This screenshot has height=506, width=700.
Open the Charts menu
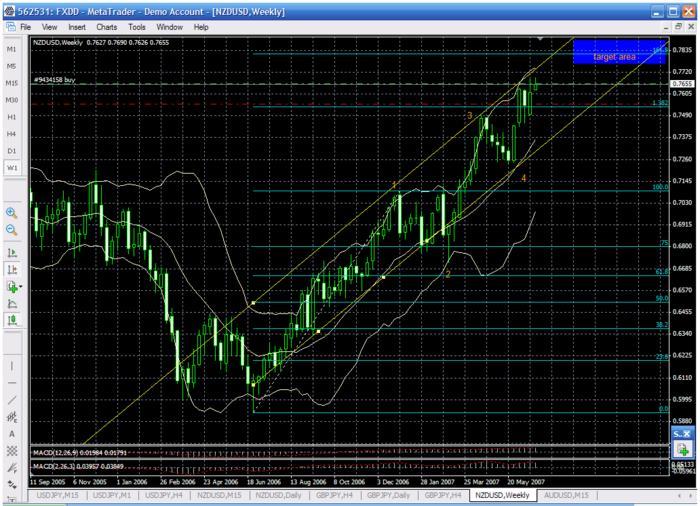coord(110,27)
